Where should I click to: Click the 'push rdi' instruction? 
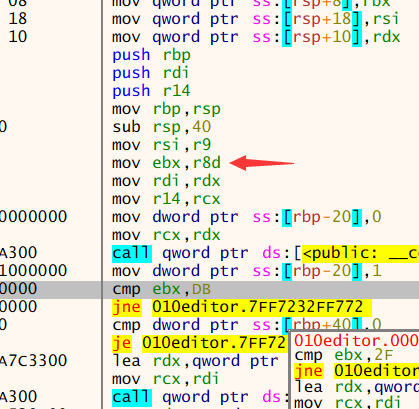(151, 73)
